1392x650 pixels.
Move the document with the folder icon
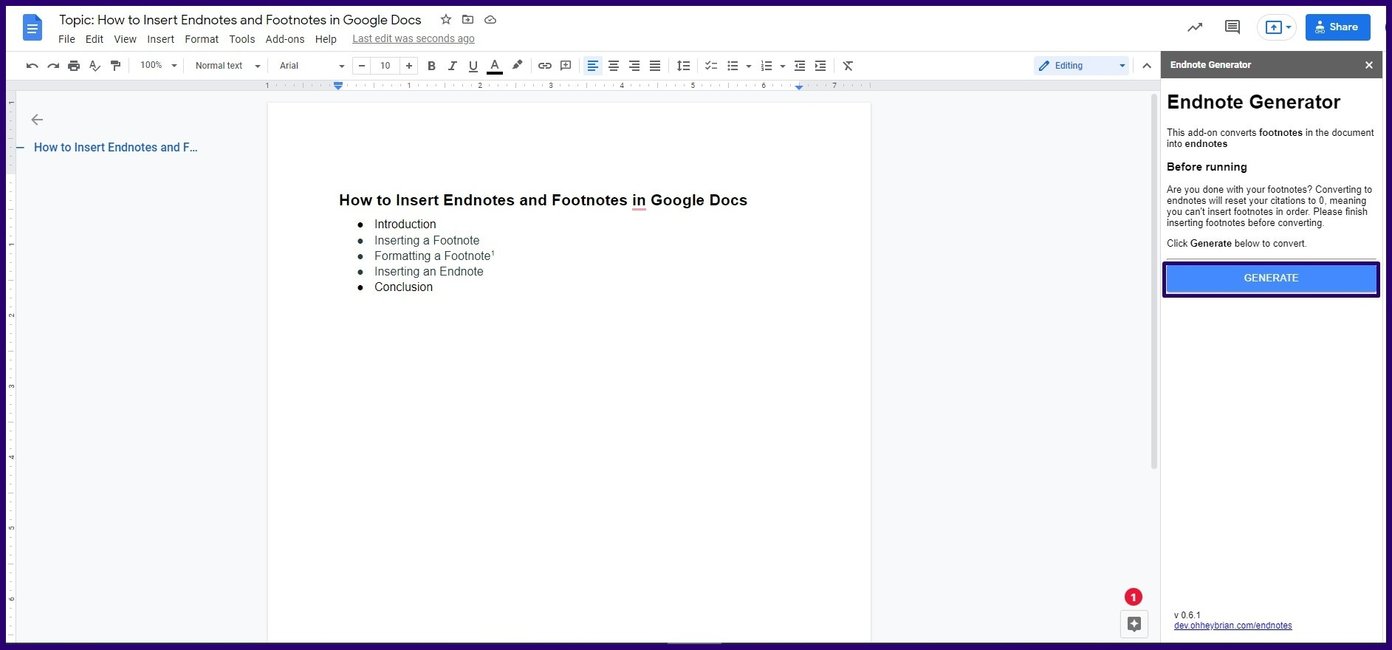[468, 19]
